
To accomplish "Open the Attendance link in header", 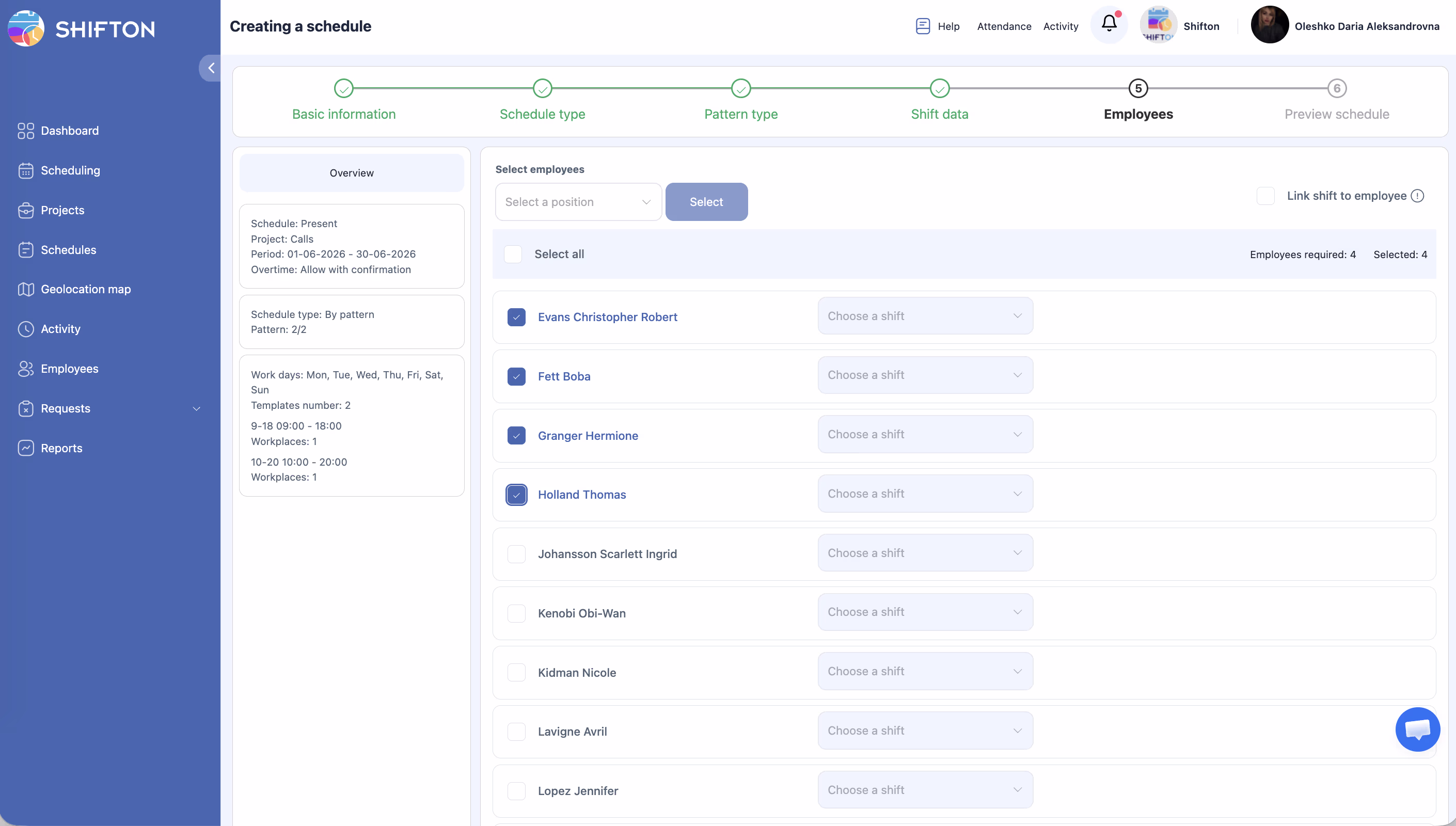I will [1003, 26].
